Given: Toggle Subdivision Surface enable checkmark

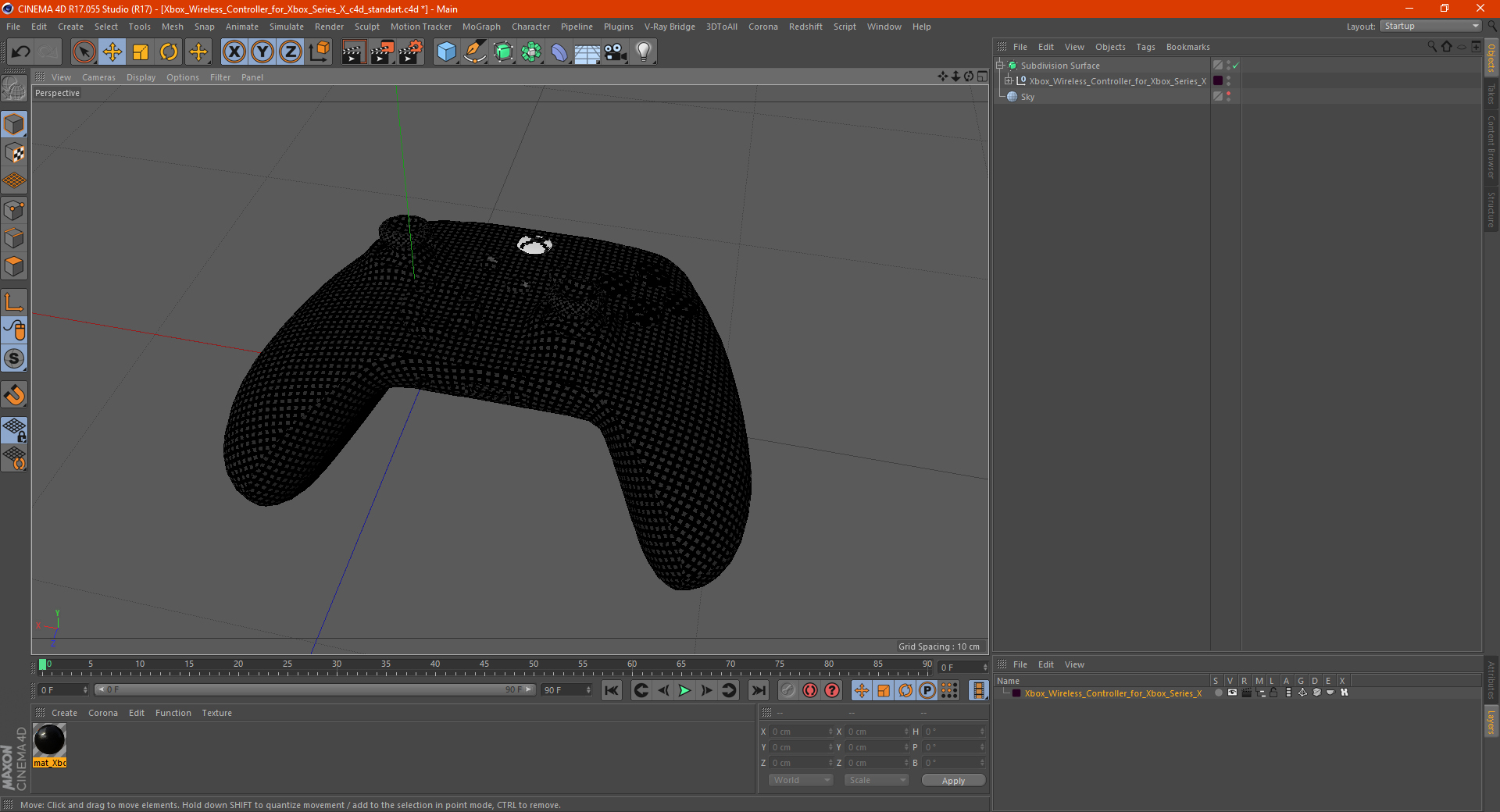Looking at the screenshot, I should click(x=1235, y=66).
